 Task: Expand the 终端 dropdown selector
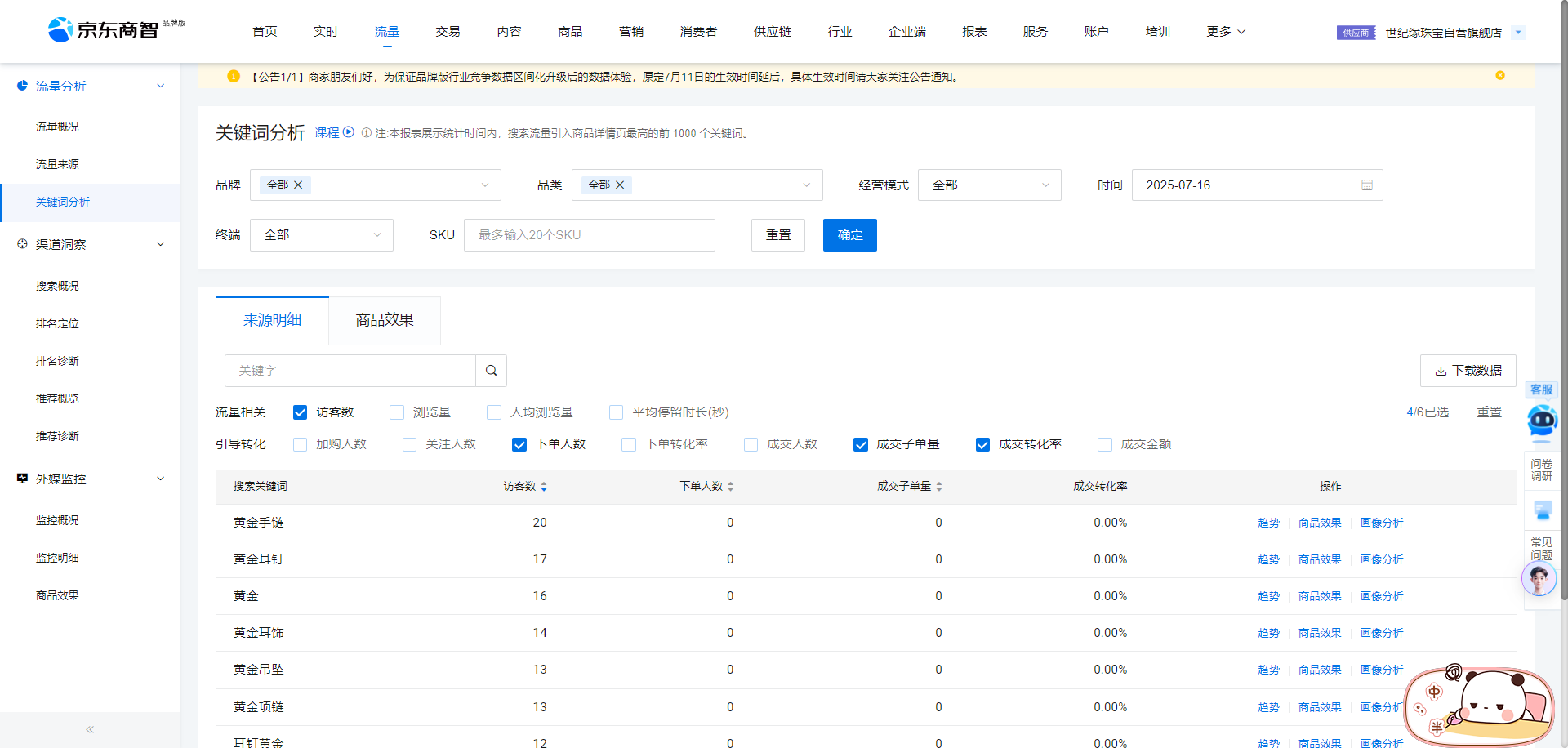tap(321, 235)
